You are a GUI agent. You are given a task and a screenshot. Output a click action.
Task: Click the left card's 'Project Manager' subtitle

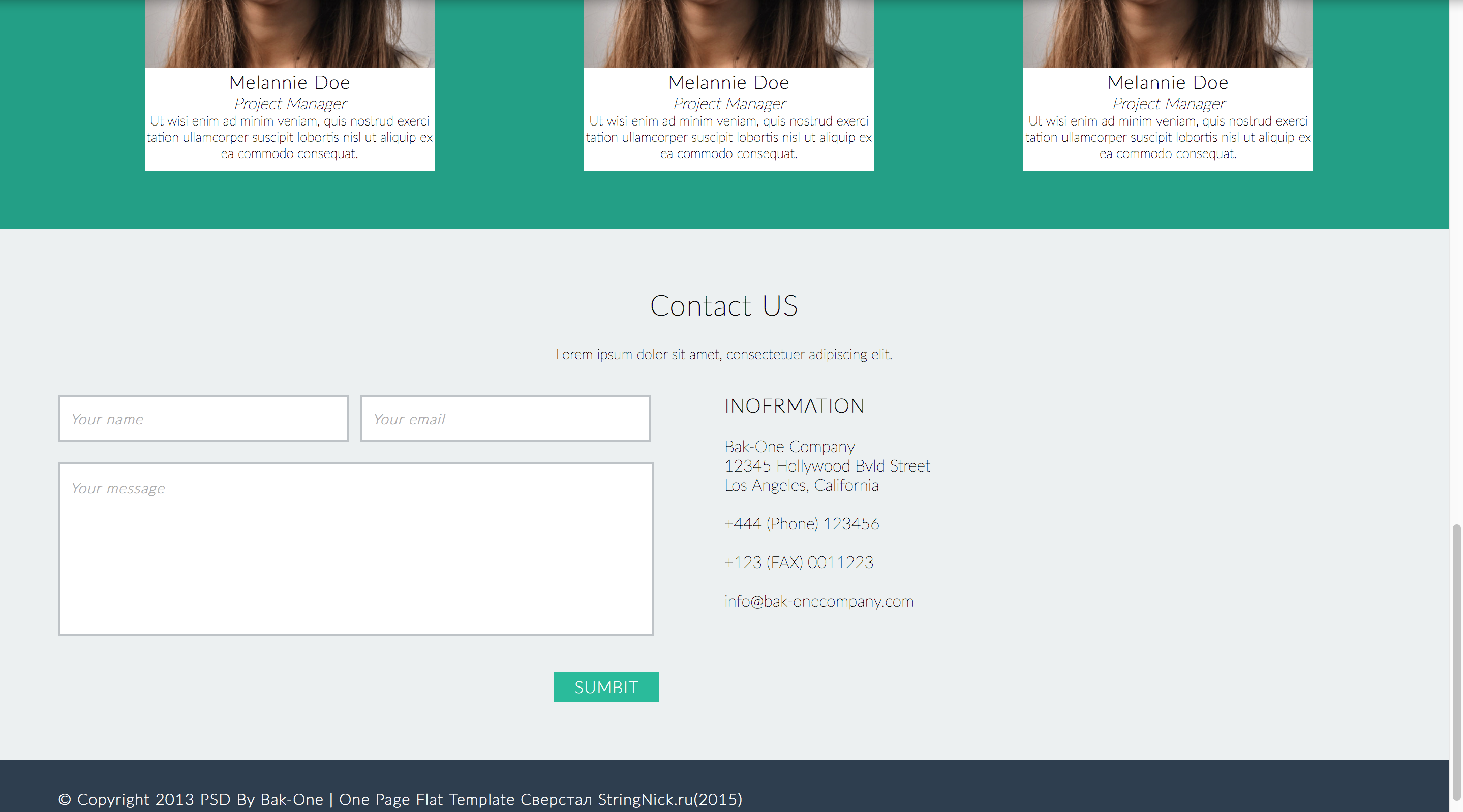290,103
